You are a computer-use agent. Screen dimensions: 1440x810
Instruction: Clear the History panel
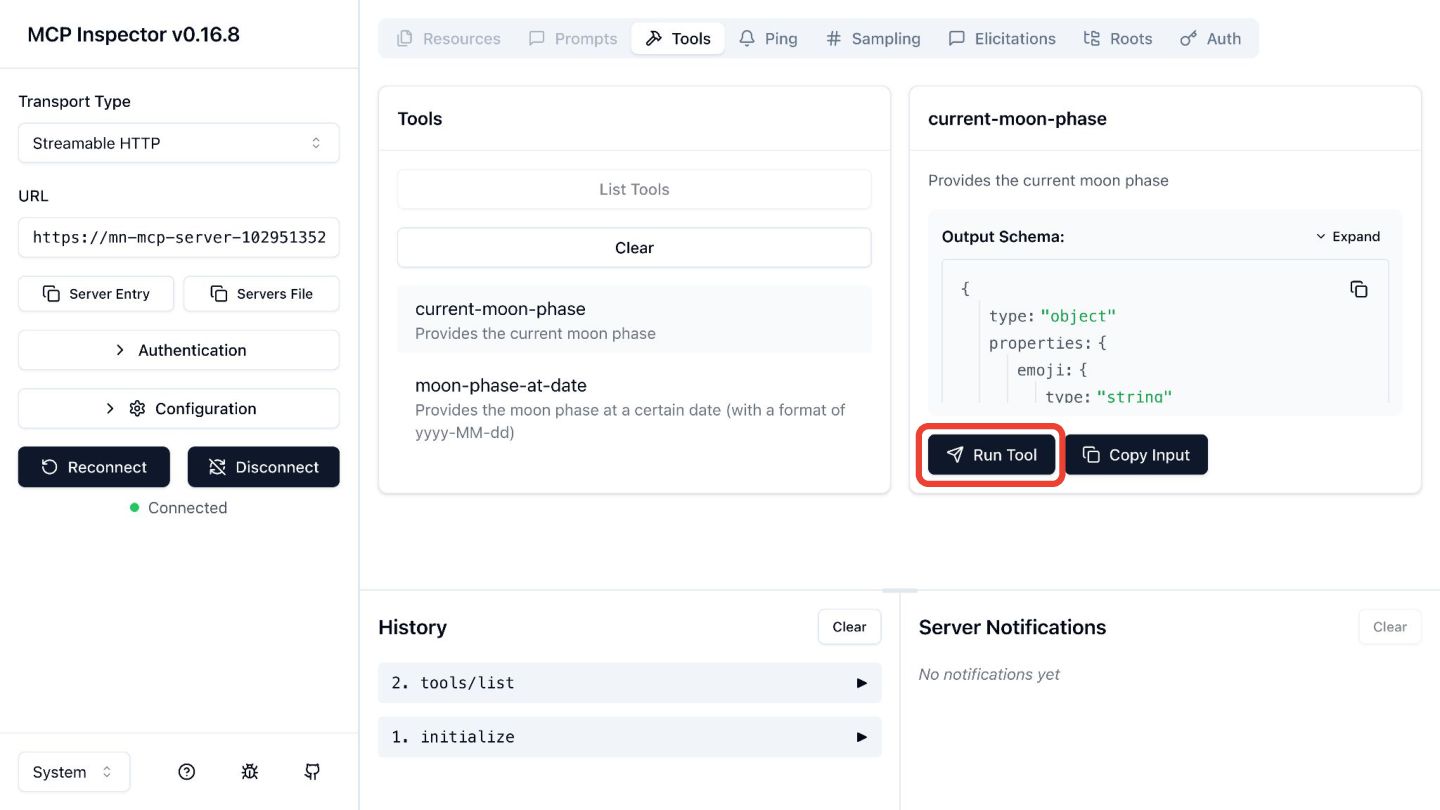point(849,627)
